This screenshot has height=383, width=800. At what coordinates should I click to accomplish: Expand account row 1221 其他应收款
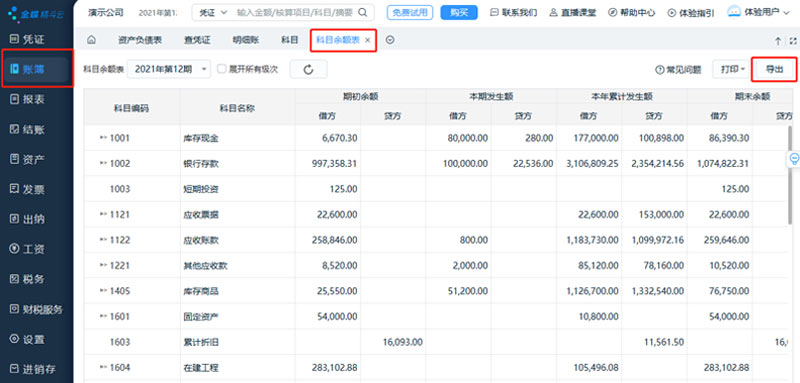[104, 265]
